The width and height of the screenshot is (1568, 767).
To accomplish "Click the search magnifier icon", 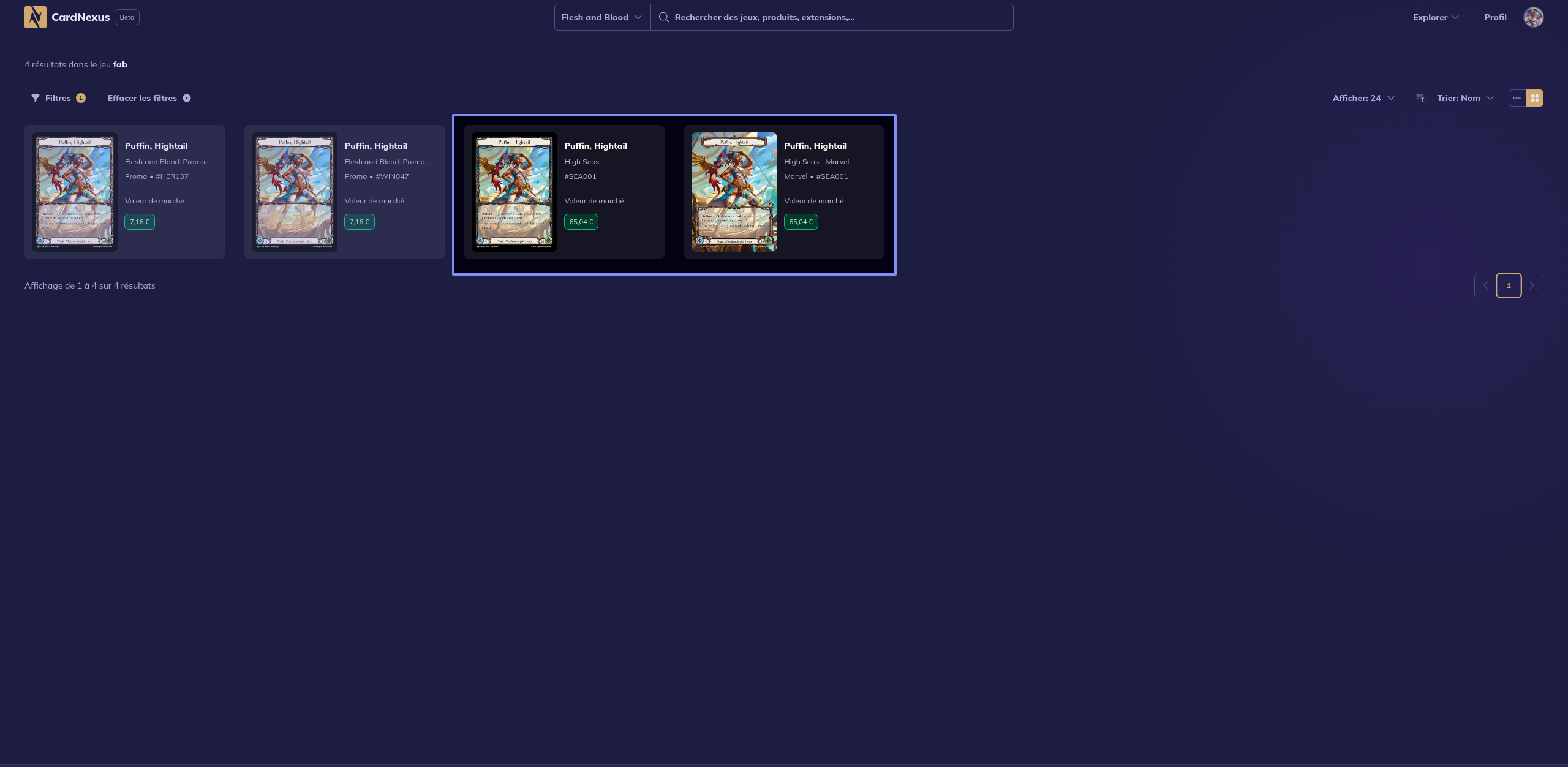I will 663,17.
